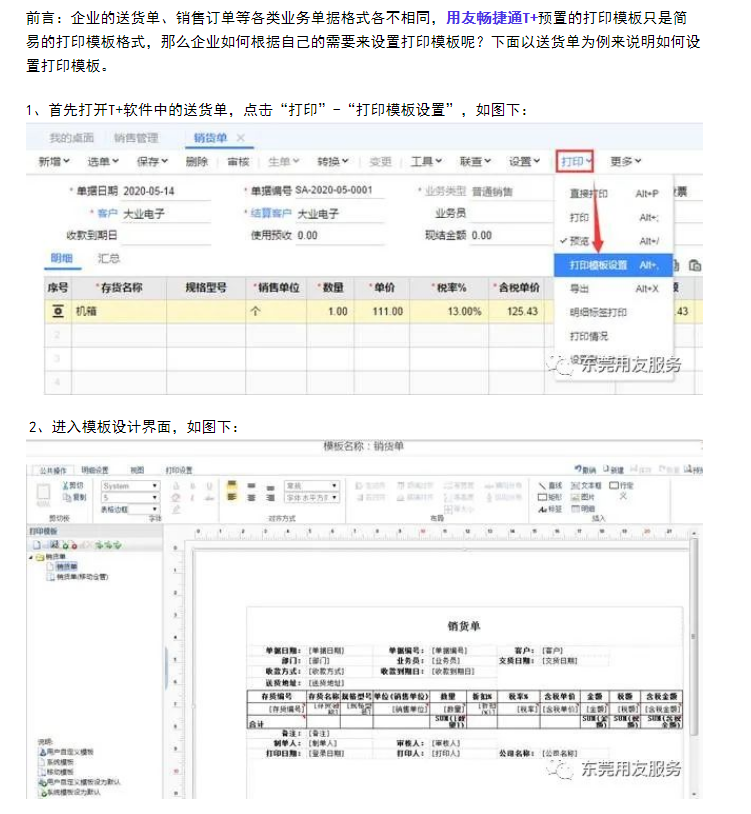This screenshot has width=751, height=814.
Task: Insert a 文本框 text box
Action: point(586,486)
